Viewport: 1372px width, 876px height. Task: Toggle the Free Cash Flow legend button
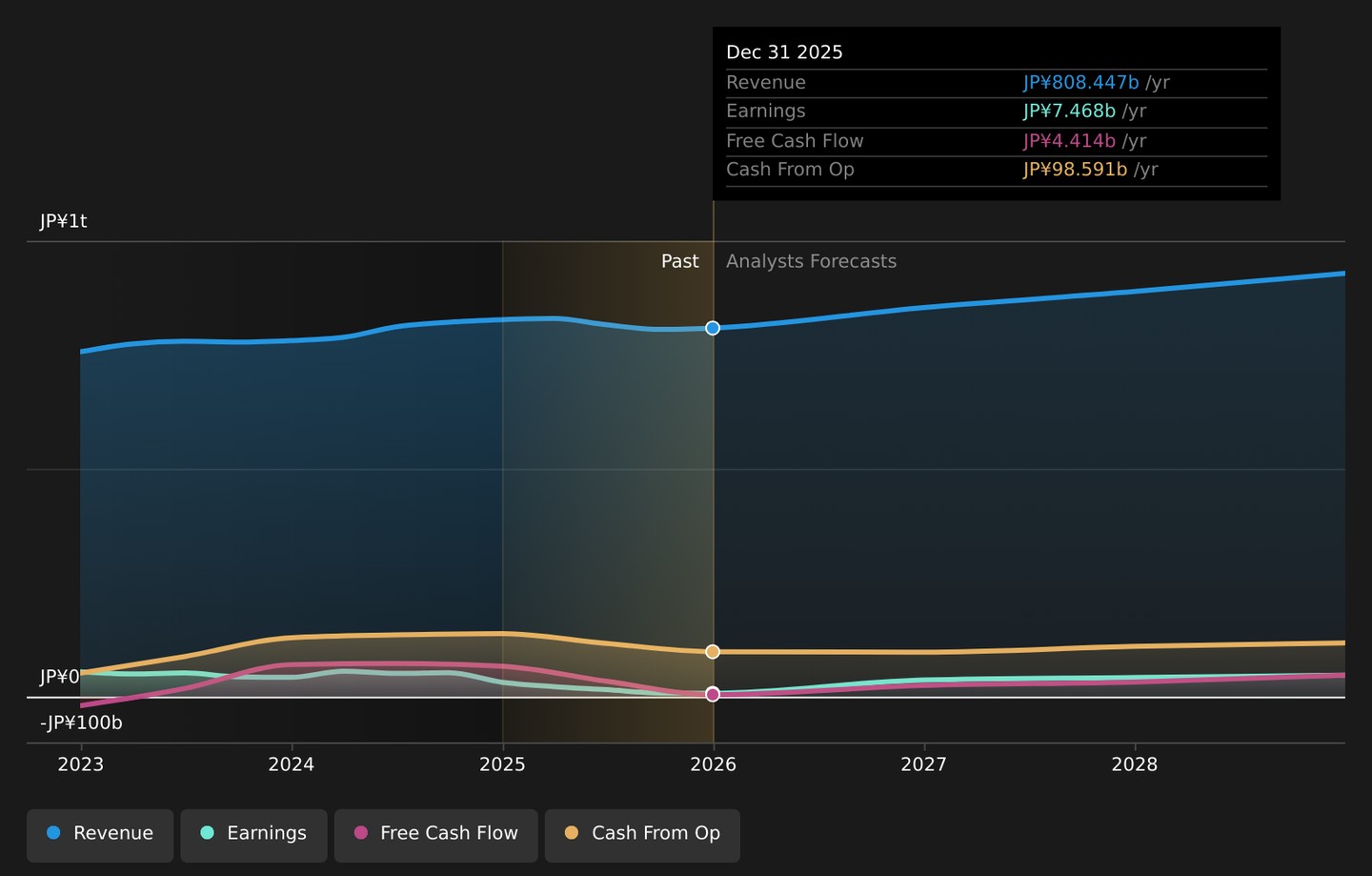[435, 835]
